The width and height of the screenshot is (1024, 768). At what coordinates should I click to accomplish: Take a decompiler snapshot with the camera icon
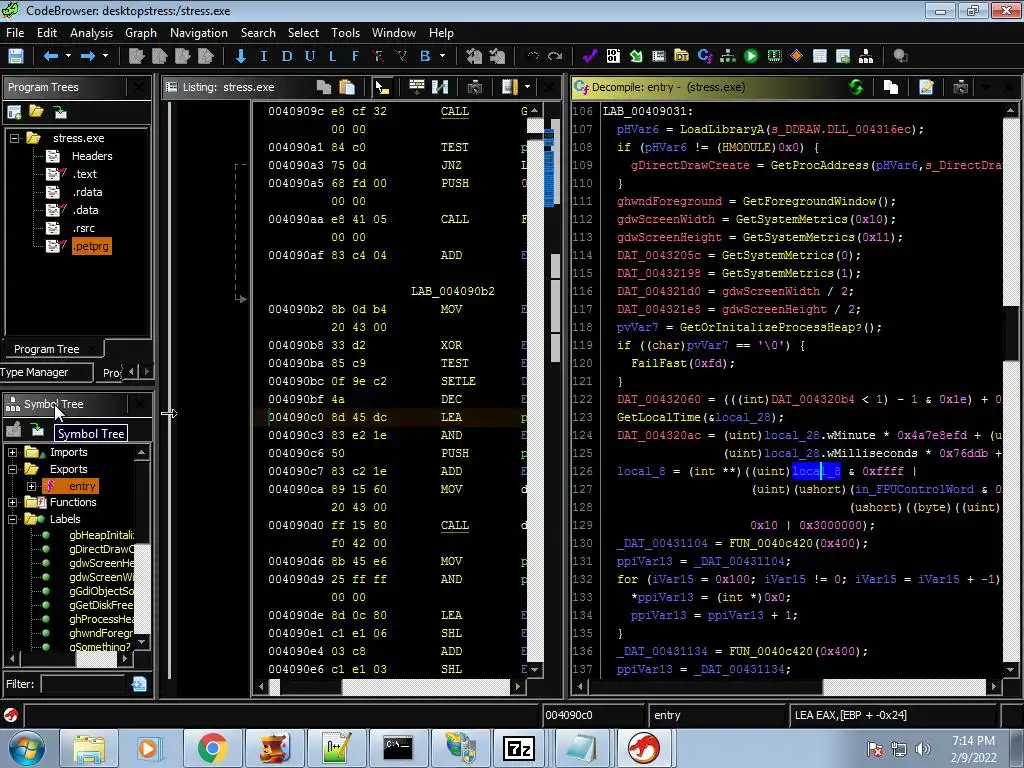(961, 87)
